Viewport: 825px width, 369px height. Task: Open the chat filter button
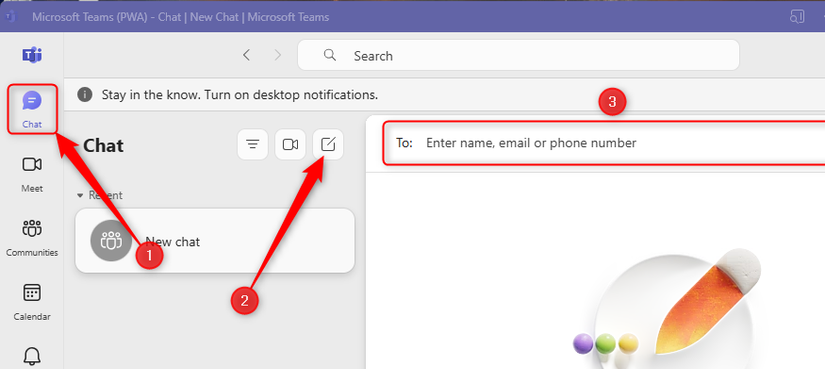coord(253,144)
